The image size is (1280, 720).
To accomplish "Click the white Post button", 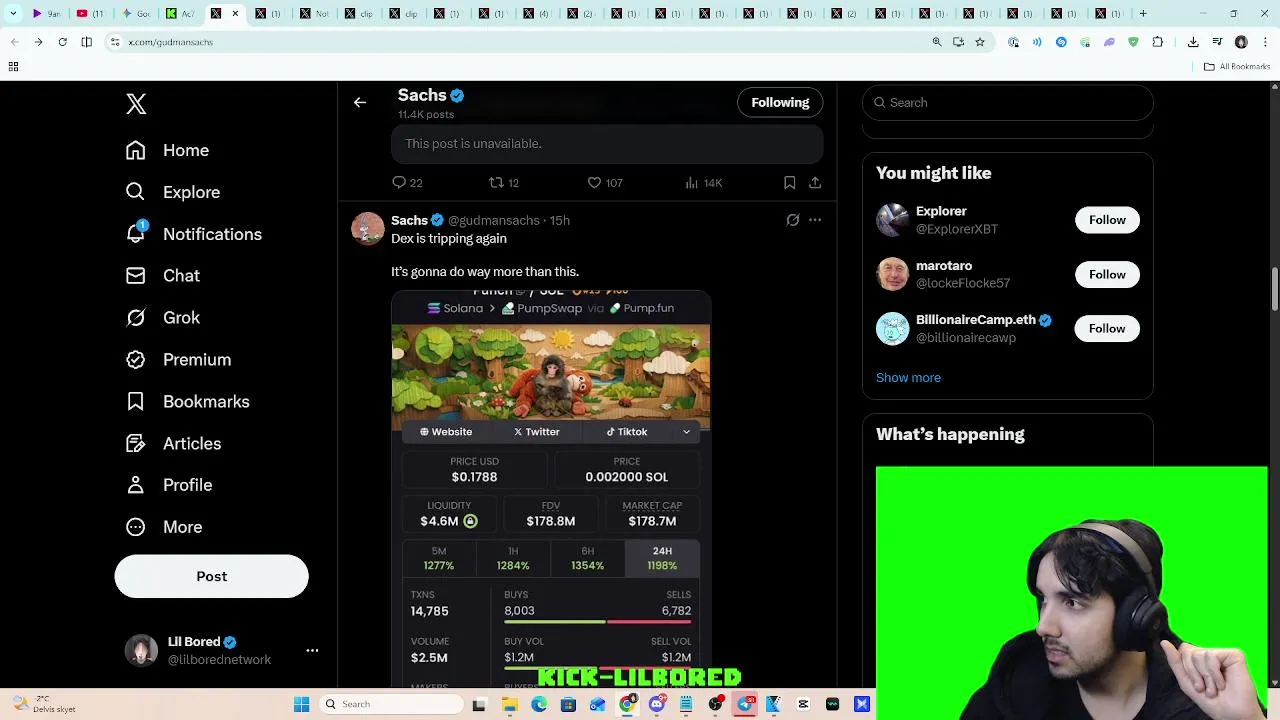I will 211,576.
